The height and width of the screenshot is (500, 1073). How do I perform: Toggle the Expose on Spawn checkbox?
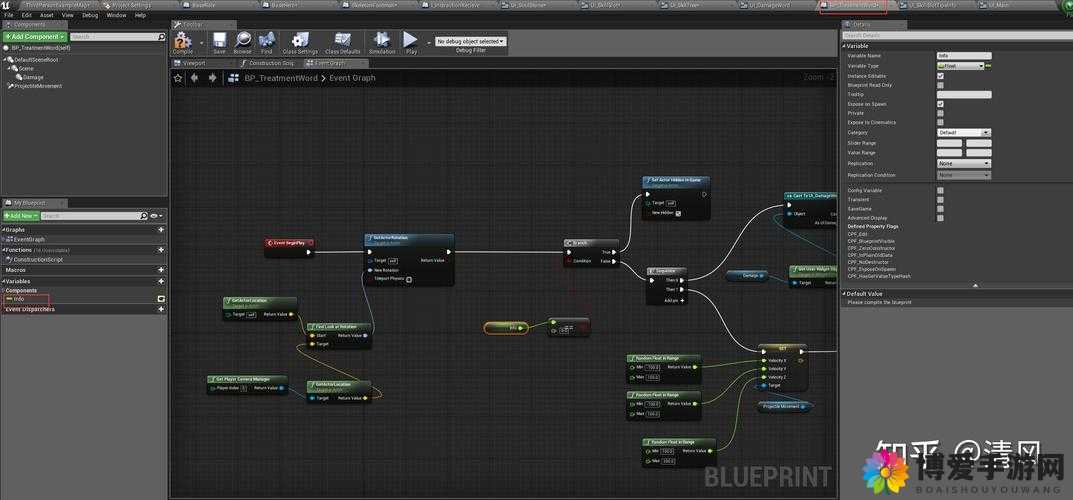point(940,104)
